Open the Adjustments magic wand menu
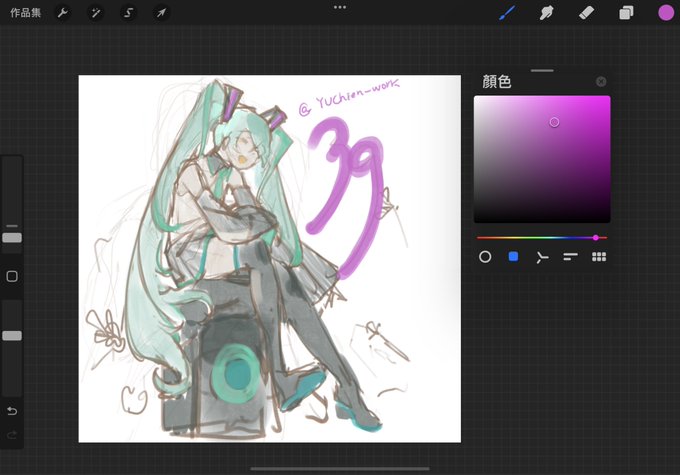The image size is (680, 475). coord(95,13)
